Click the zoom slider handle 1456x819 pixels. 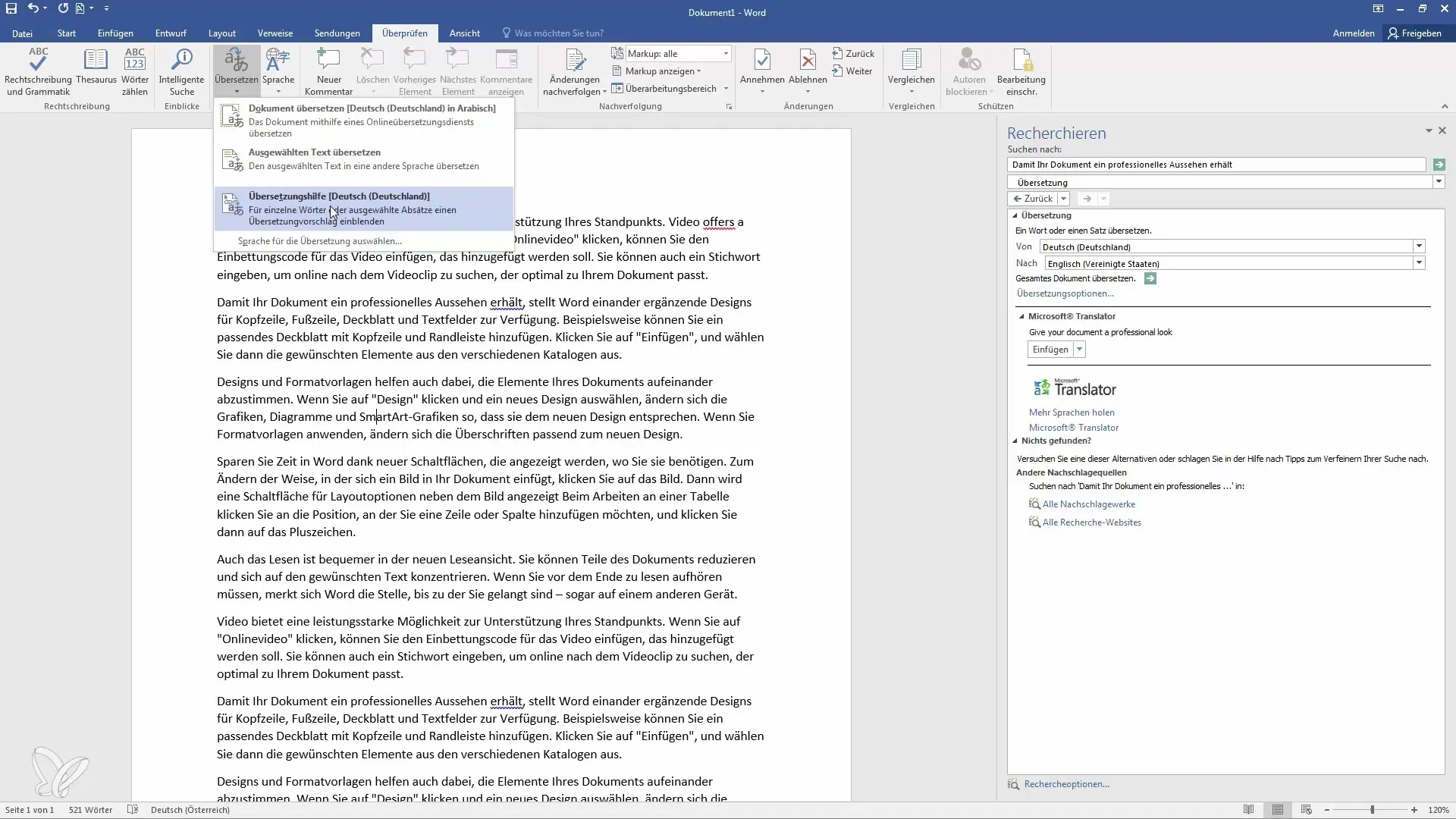1372,810
